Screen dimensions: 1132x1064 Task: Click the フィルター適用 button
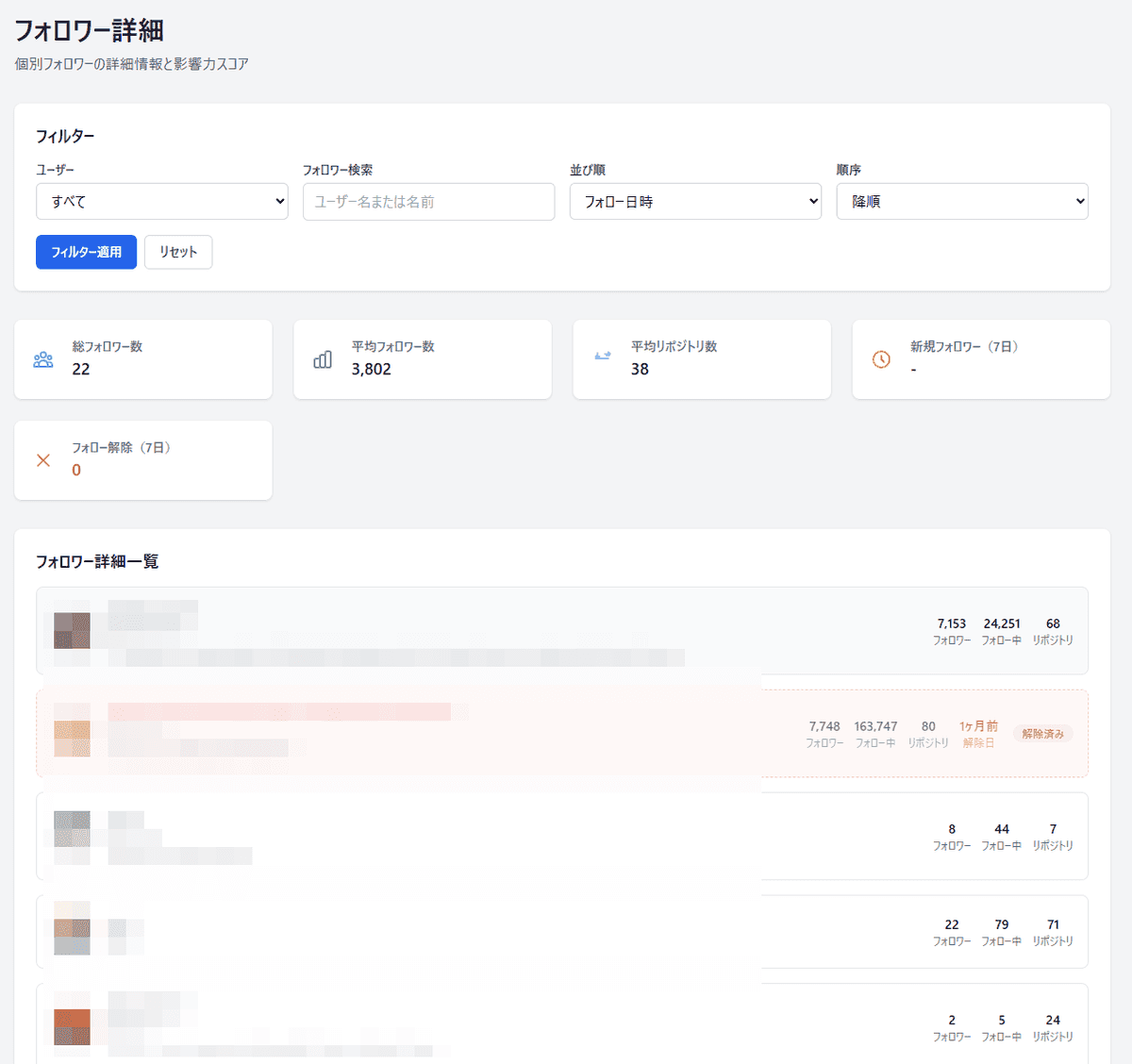86,252
